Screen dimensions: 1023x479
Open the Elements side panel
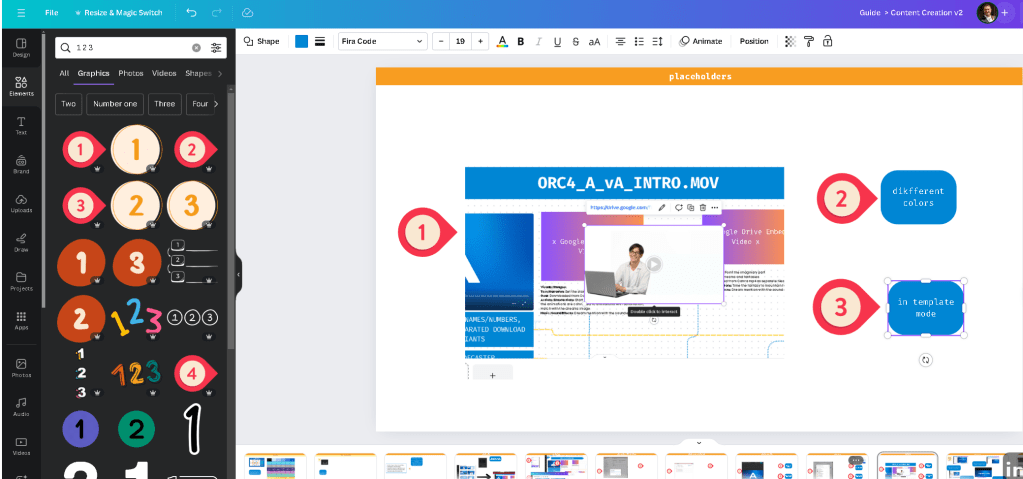pos(21,86)
